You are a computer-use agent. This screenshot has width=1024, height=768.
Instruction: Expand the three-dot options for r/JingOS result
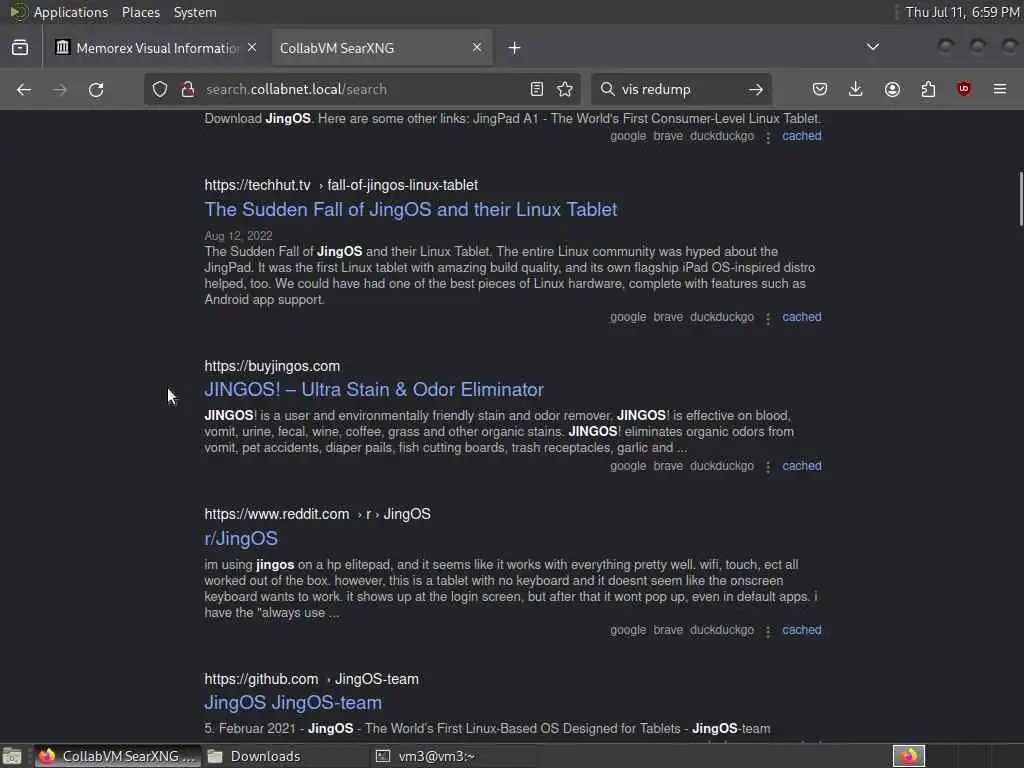coord(768,632)
